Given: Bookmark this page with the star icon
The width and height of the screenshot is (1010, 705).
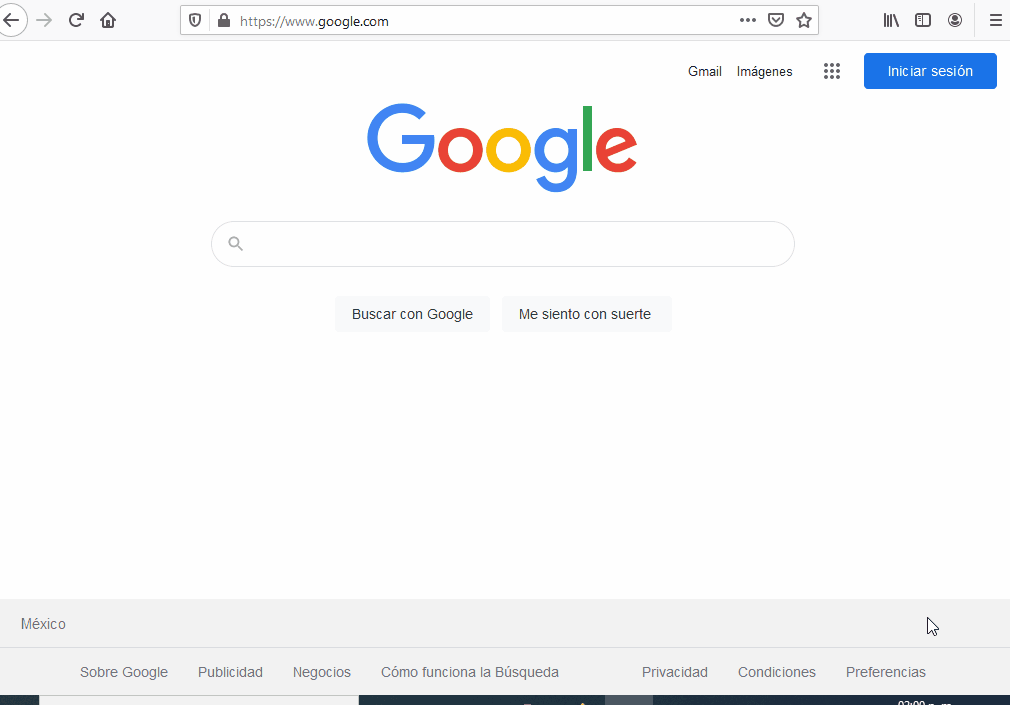Looking at the screenshot, I should (x=804, y=21).
